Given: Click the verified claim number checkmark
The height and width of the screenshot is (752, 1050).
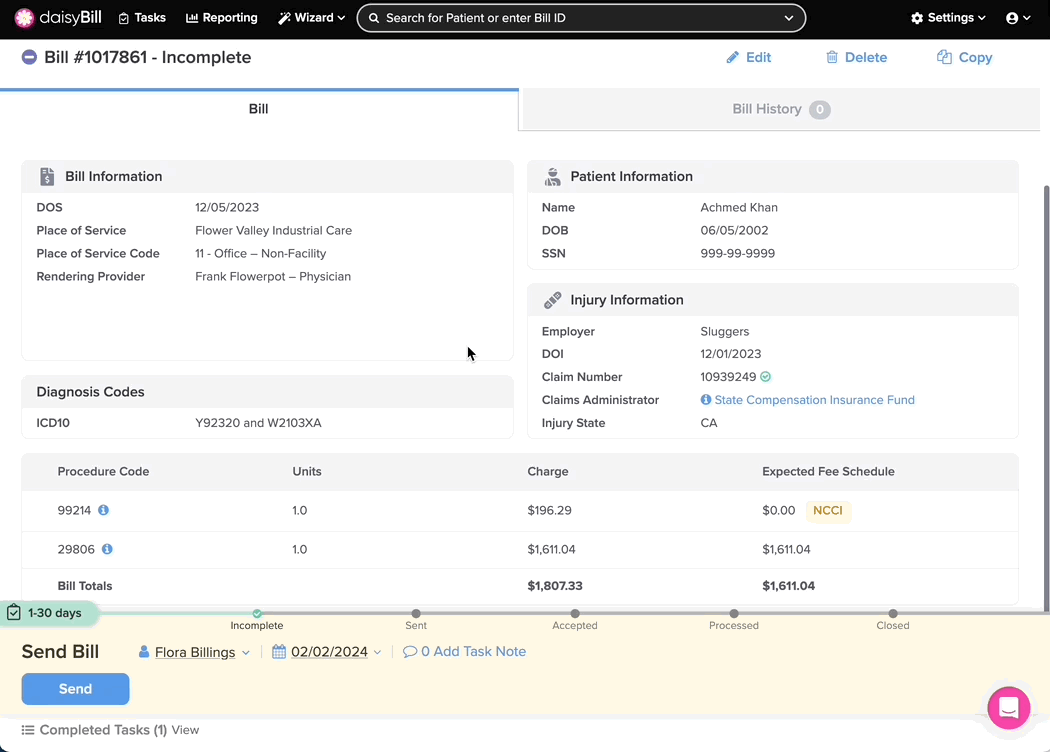Looking at the screenshot, I should pyautogui.click(x=765, y=377).
